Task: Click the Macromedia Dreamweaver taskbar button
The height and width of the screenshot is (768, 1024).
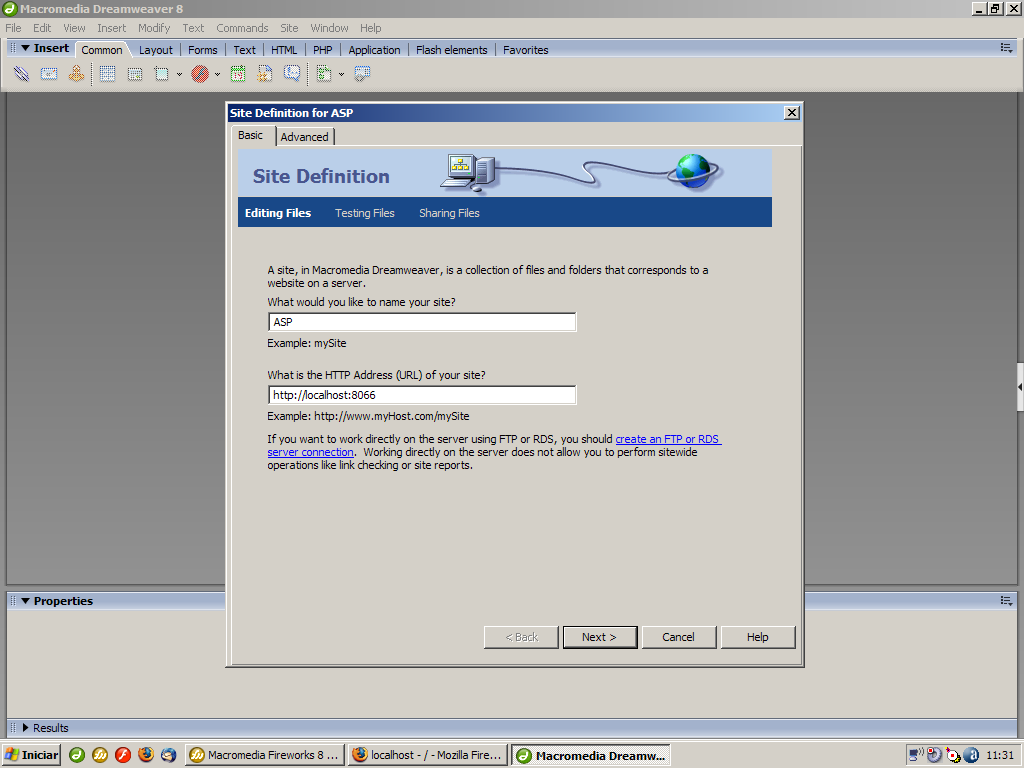Action: pos(590,756)
